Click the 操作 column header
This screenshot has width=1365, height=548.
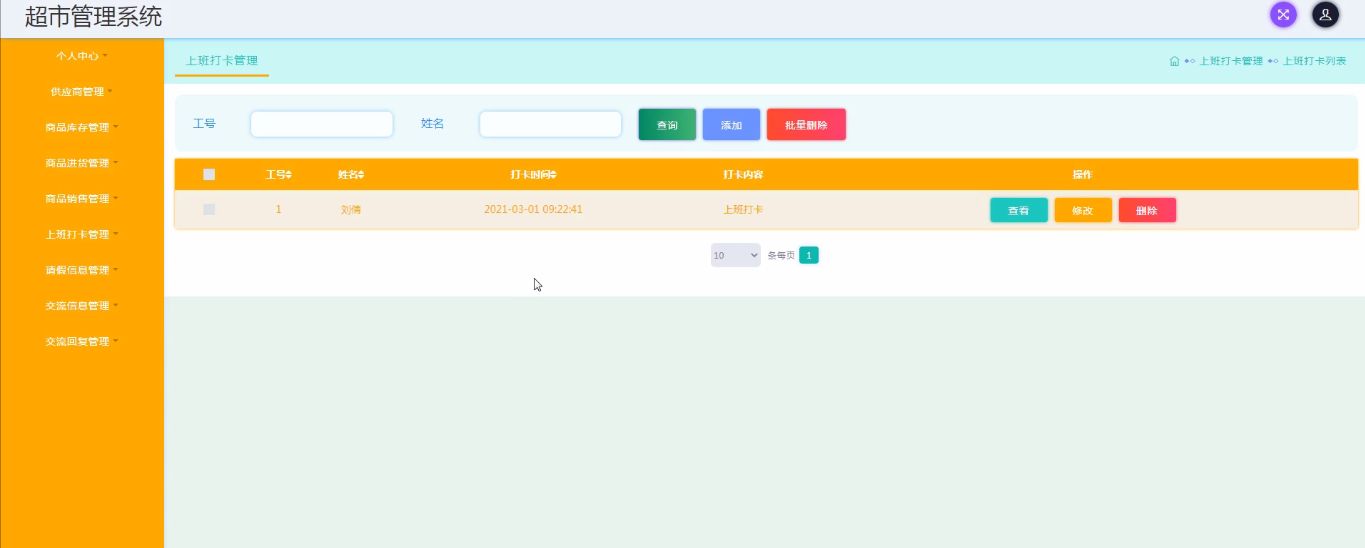pyautogui.click(x=1082, y=175)
